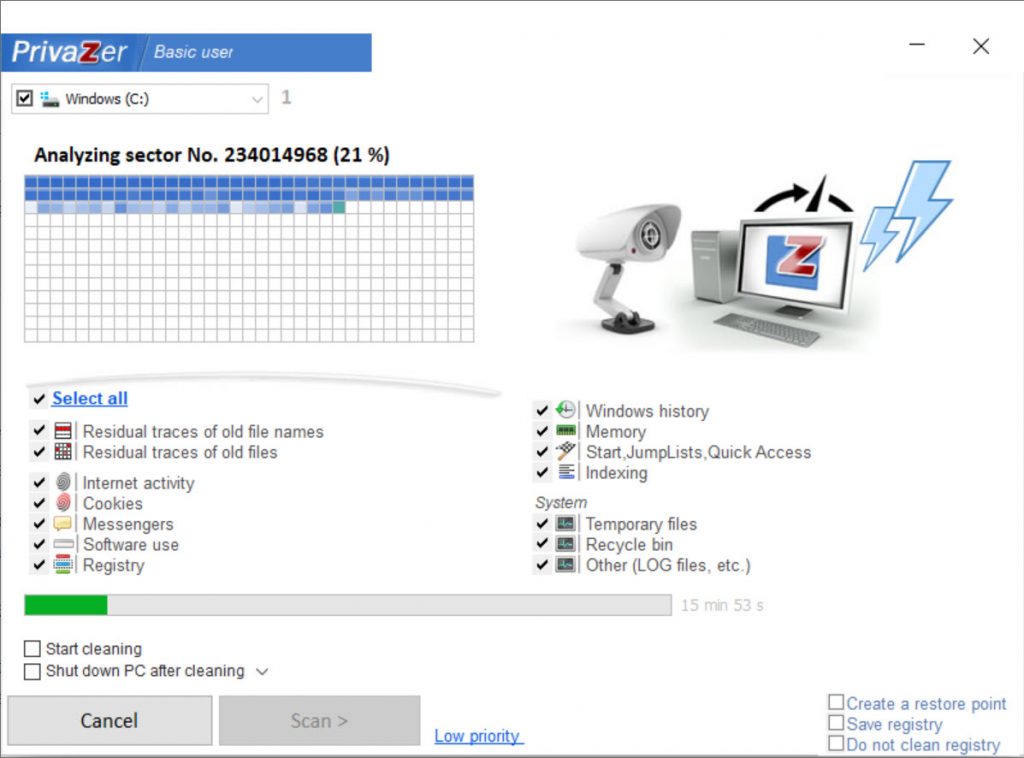Click the Indexing lines icon

coord(567,473)
